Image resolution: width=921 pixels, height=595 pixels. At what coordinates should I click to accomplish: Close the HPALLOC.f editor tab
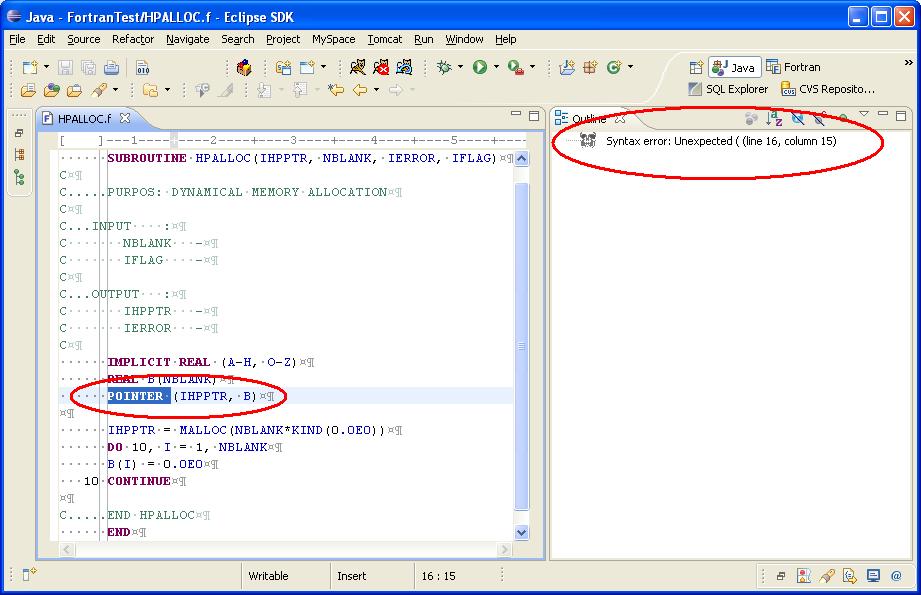(x=125, y=118)
